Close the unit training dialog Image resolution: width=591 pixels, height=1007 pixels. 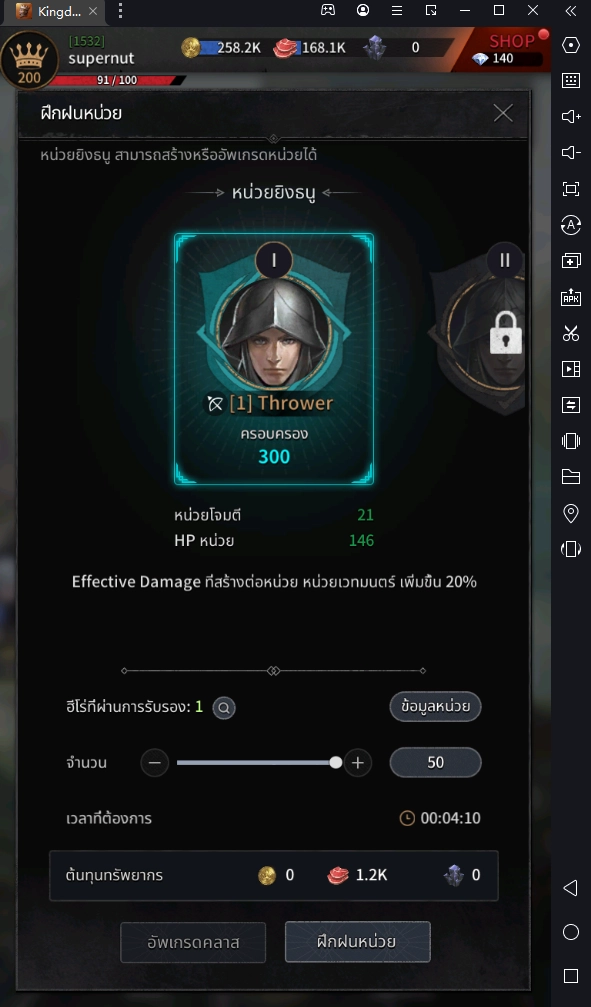point(503,113)
